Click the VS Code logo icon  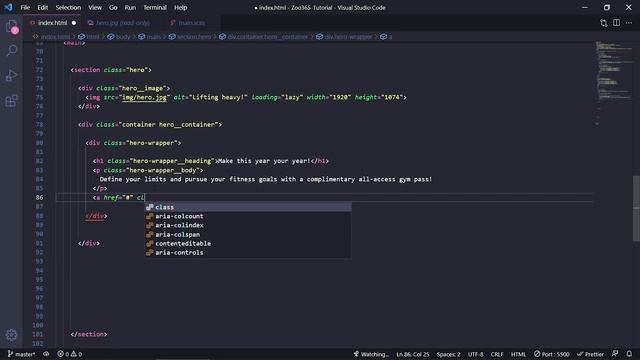(x=8, y=7)
